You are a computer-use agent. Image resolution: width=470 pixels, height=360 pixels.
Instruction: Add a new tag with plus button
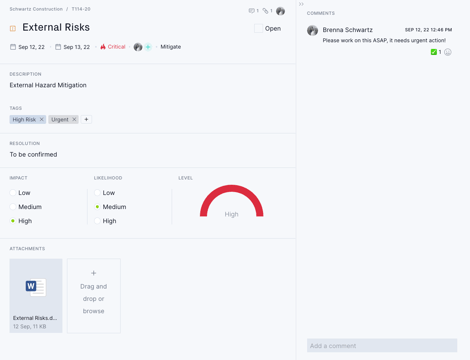point(86,119)
